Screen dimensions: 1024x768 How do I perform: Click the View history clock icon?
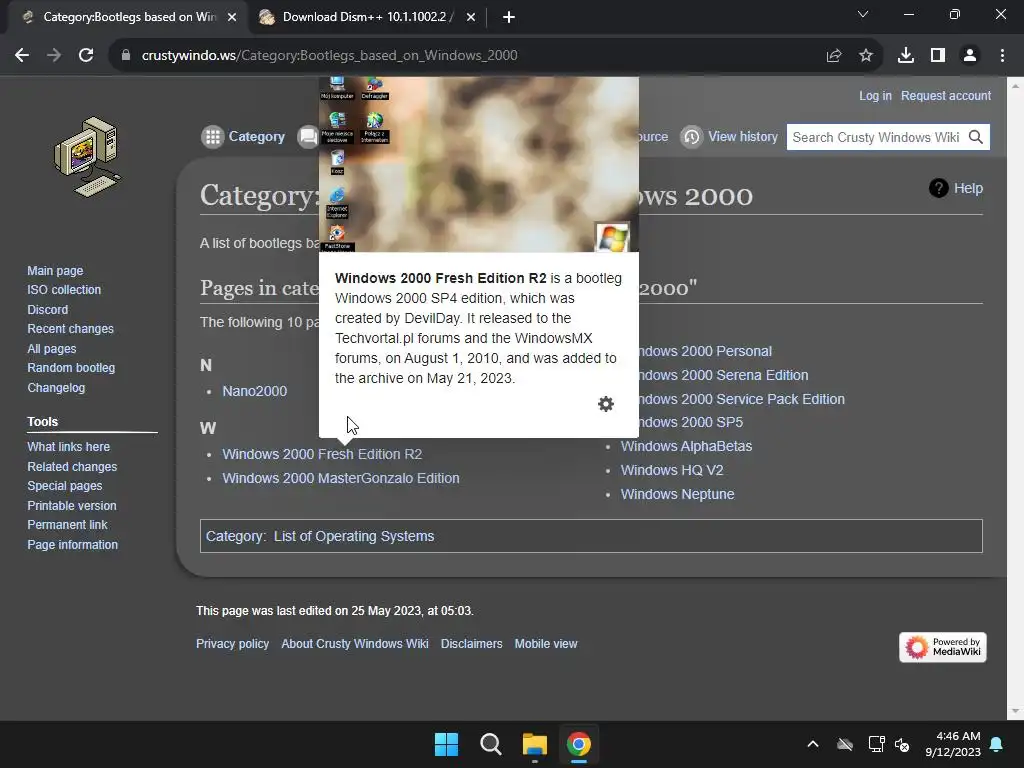tap(691, 137)
